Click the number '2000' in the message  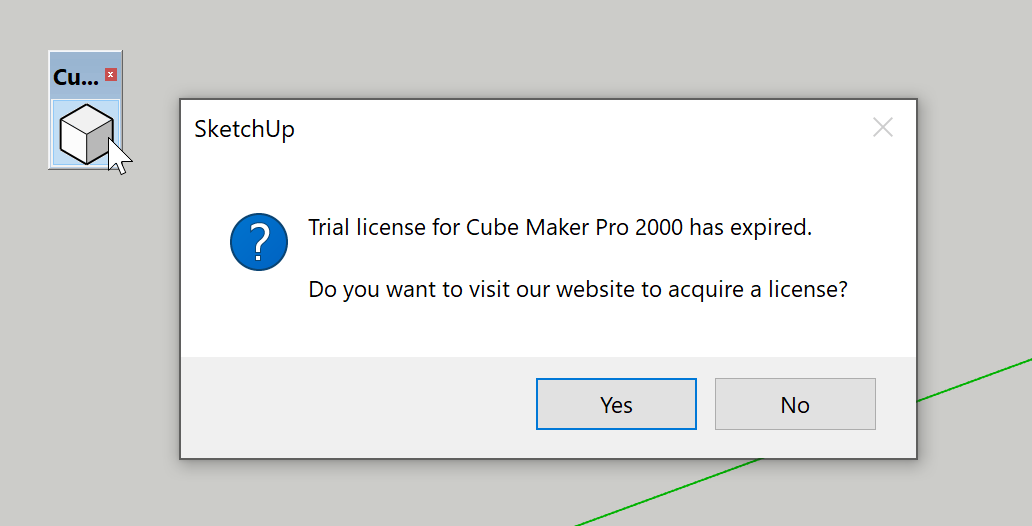click(x=659, y=227)
